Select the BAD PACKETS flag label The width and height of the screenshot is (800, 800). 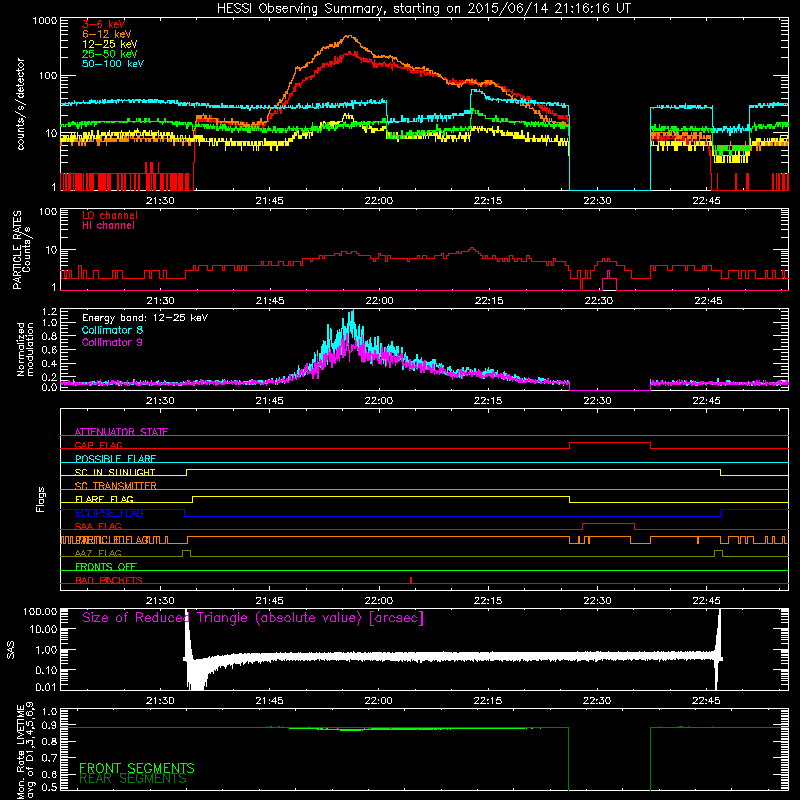coord(109,580)
